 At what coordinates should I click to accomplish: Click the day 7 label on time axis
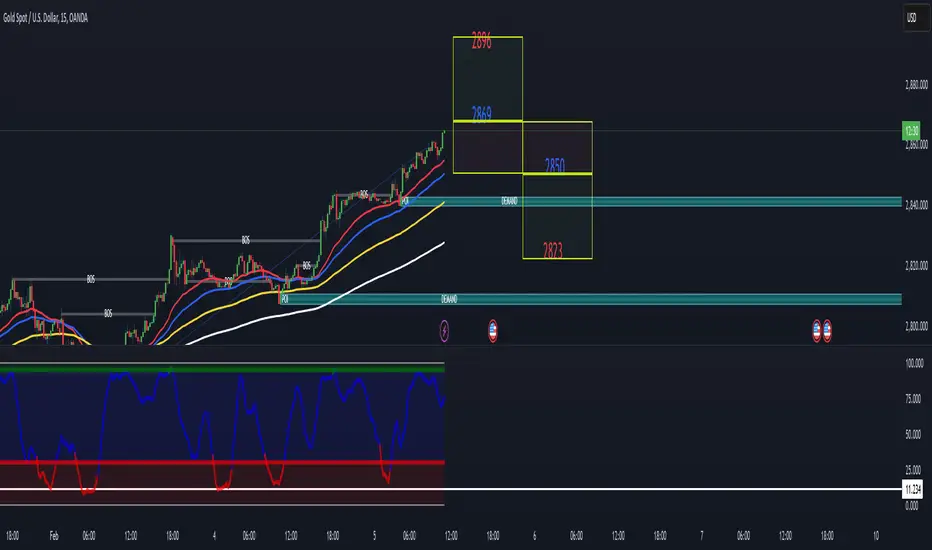pos(701,536)
